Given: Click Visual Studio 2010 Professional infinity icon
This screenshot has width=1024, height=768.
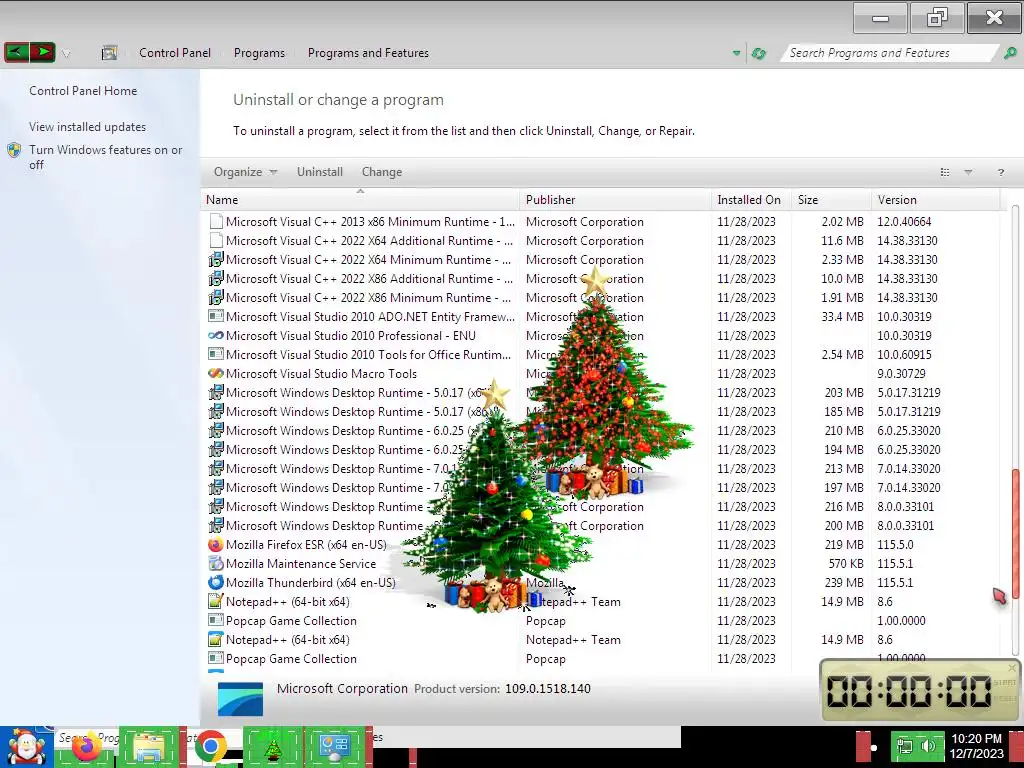Looking at the screenshot, I should (216, 336).
